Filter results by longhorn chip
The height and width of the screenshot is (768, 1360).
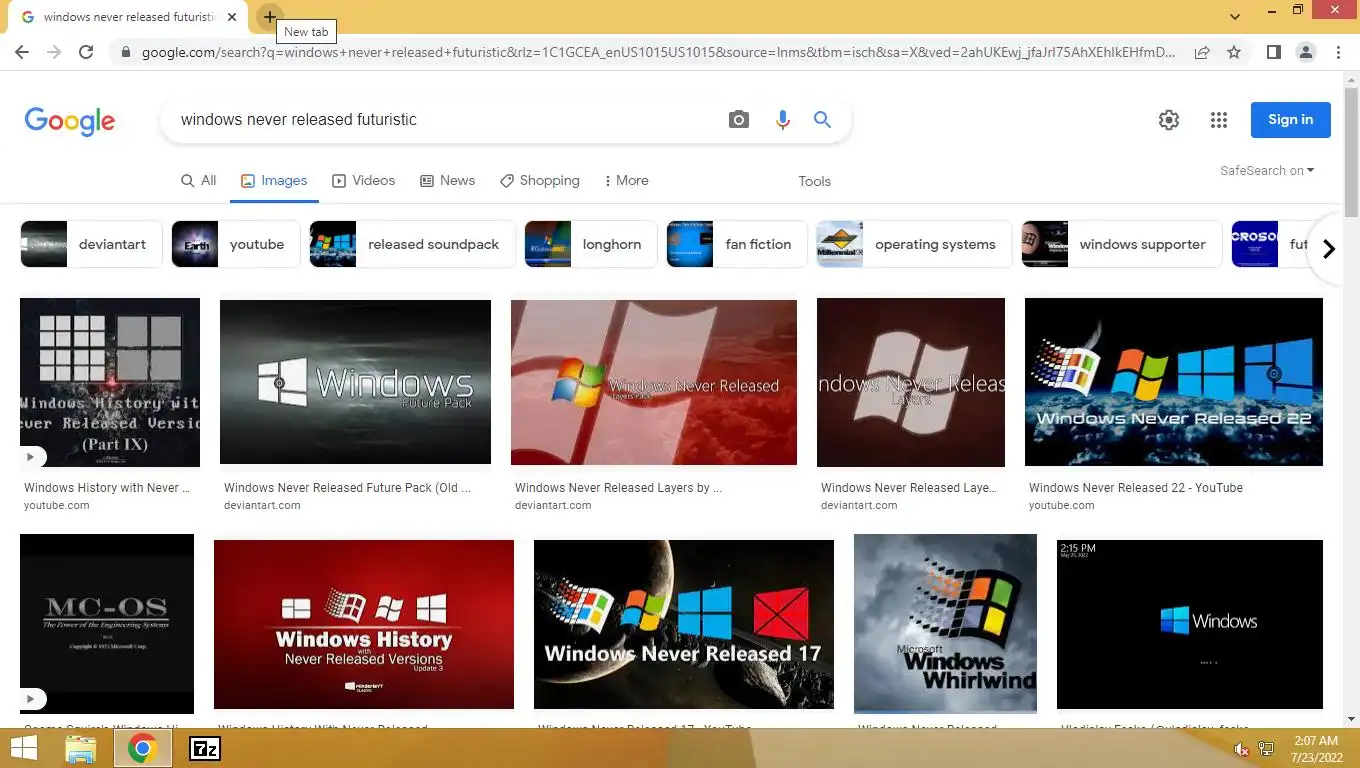tap(591, 244)
